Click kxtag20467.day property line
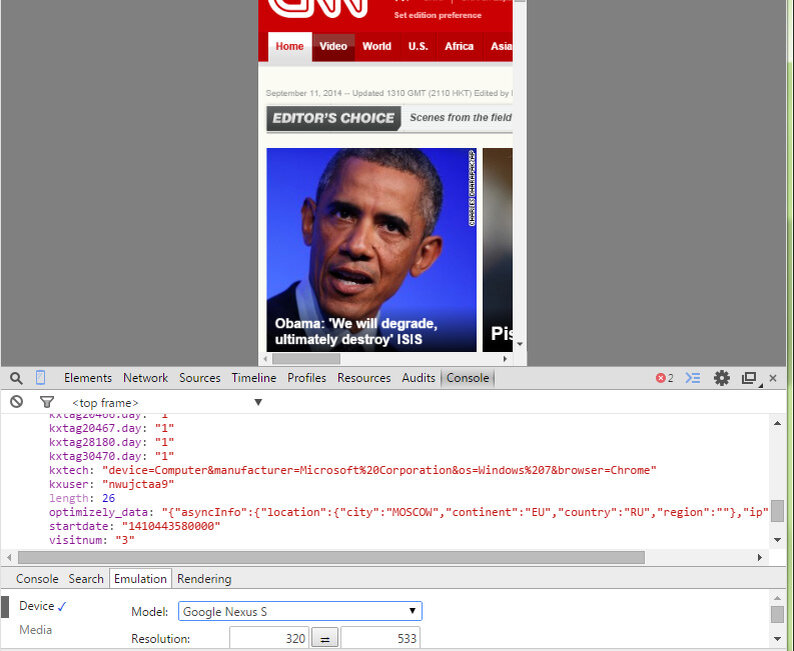This screenshot has height=651, width=794. [111, 428]
